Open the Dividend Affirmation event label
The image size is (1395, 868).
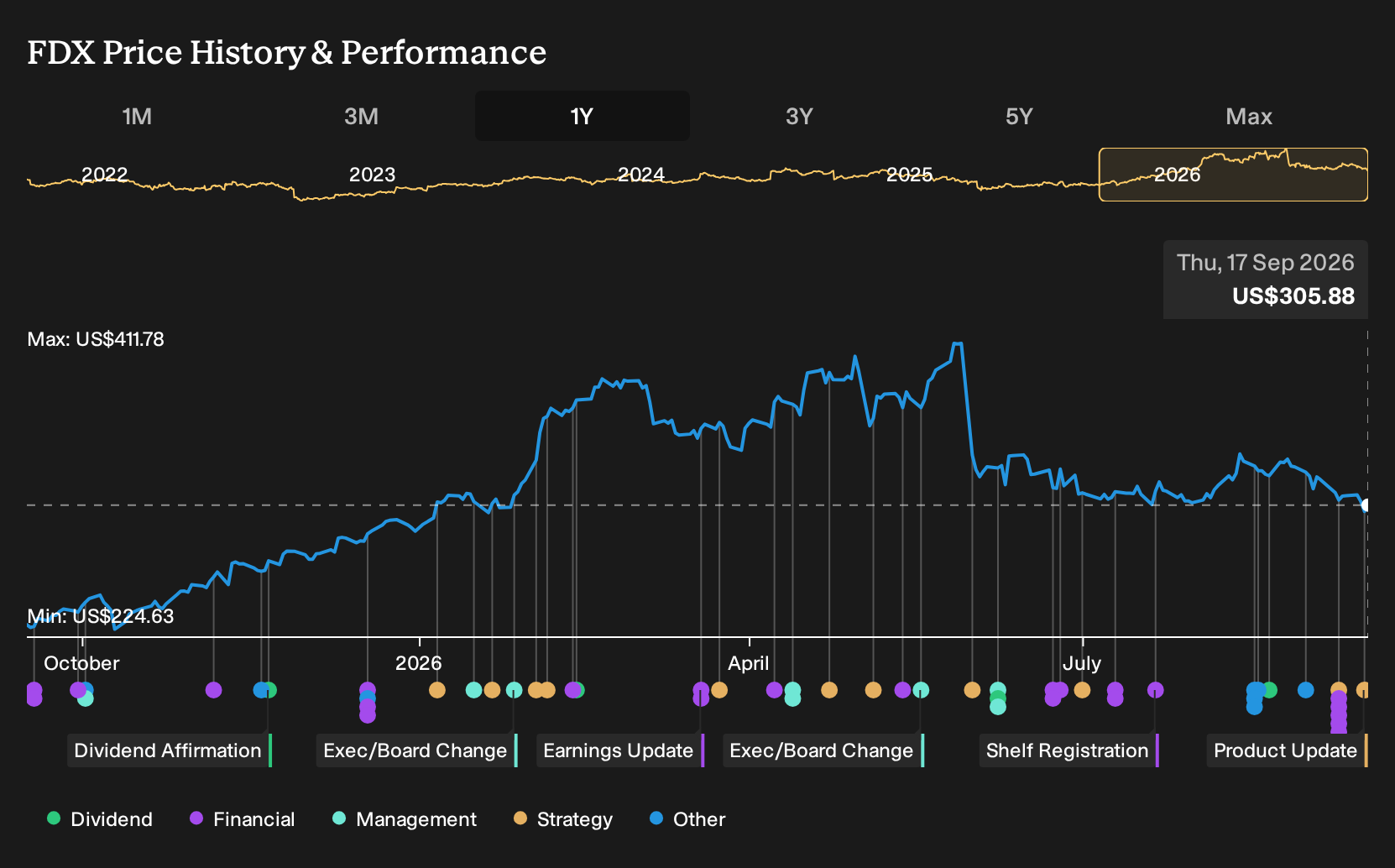(170, 750)
